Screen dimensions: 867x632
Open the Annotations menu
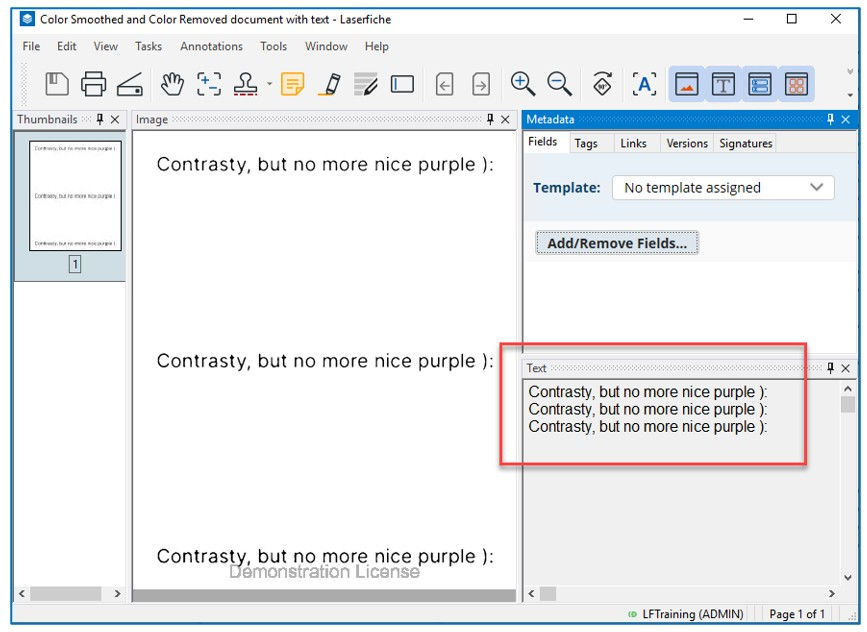tap(211, 46)
